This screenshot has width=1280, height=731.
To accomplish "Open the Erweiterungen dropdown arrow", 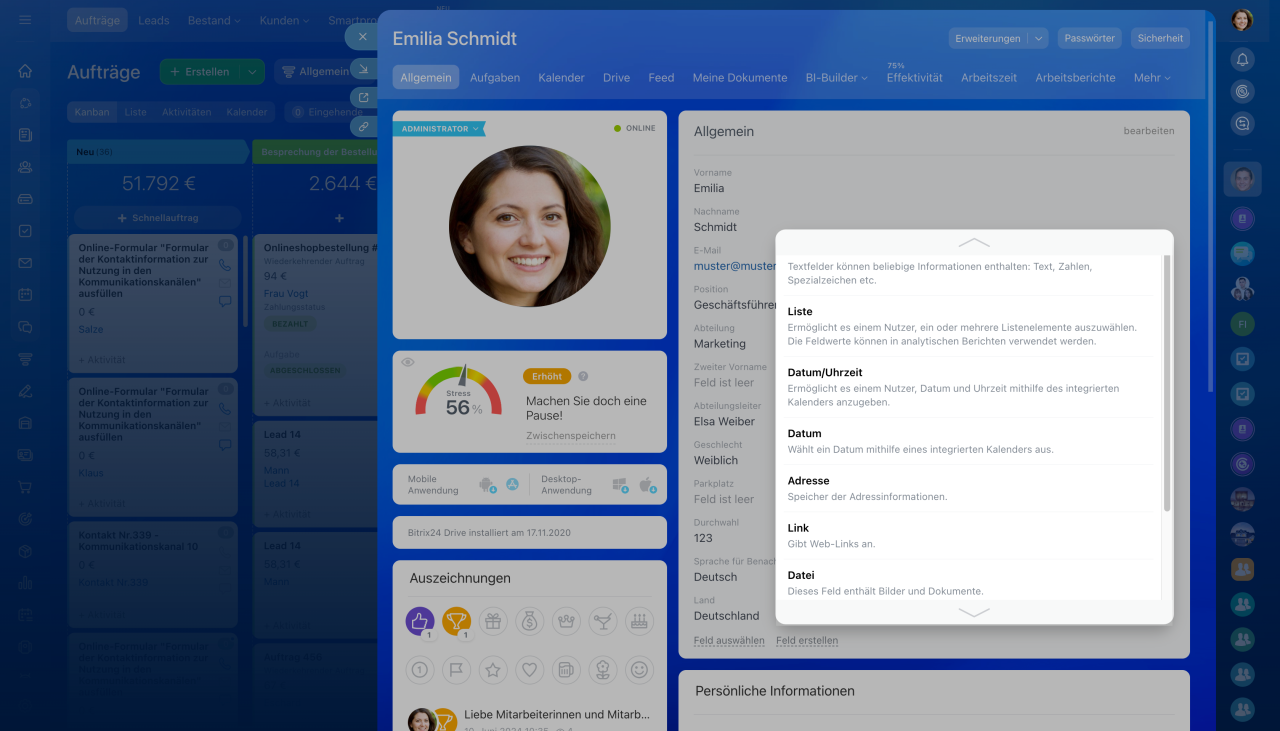I will pyautogui.click(x=1039, y=38).
